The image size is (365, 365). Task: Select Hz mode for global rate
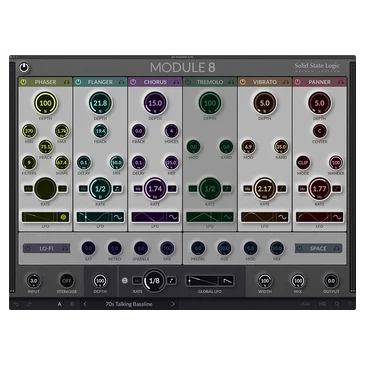click(137, 281)
